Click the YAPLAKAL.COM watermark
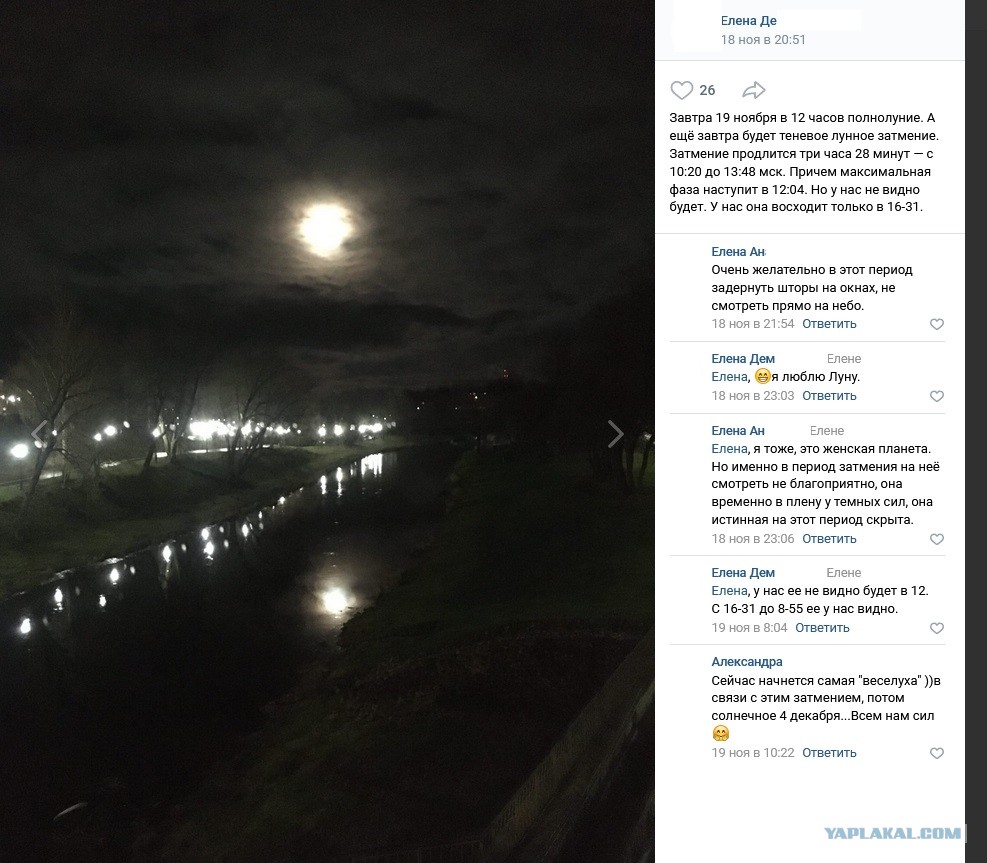This screenshot has width=987, height=863. coord(893,833)
